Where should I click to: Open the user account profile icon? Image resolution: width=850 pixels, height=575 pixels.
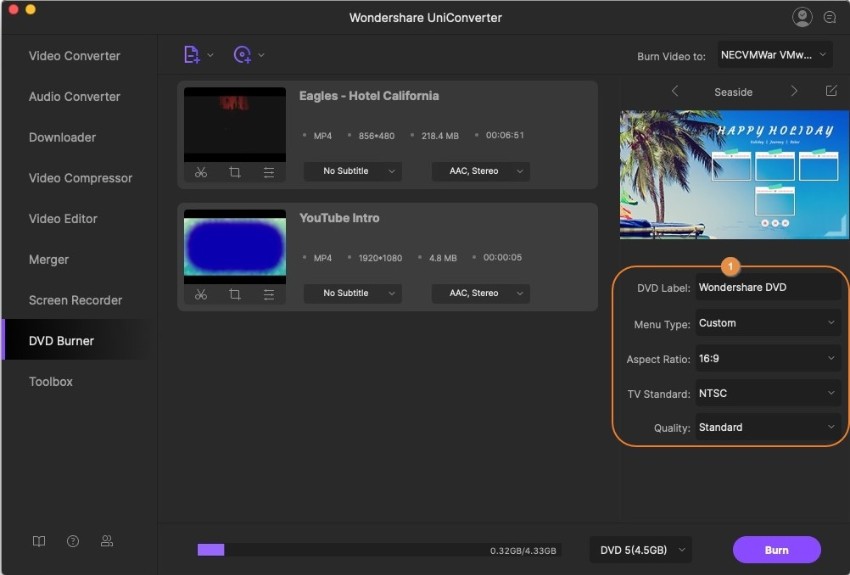coord(802,17)
